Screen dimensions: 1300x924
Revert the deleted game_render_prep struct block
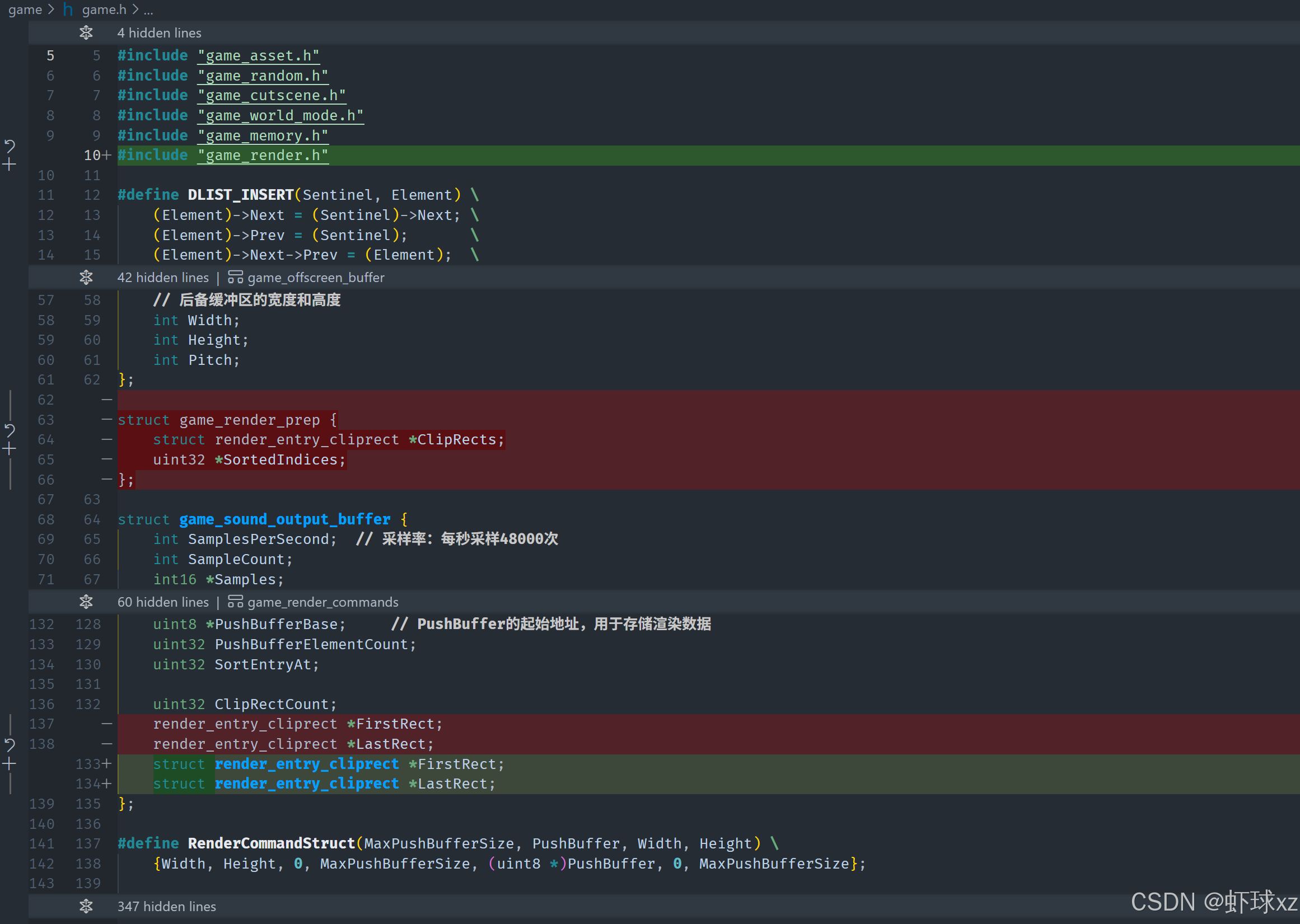10,430
